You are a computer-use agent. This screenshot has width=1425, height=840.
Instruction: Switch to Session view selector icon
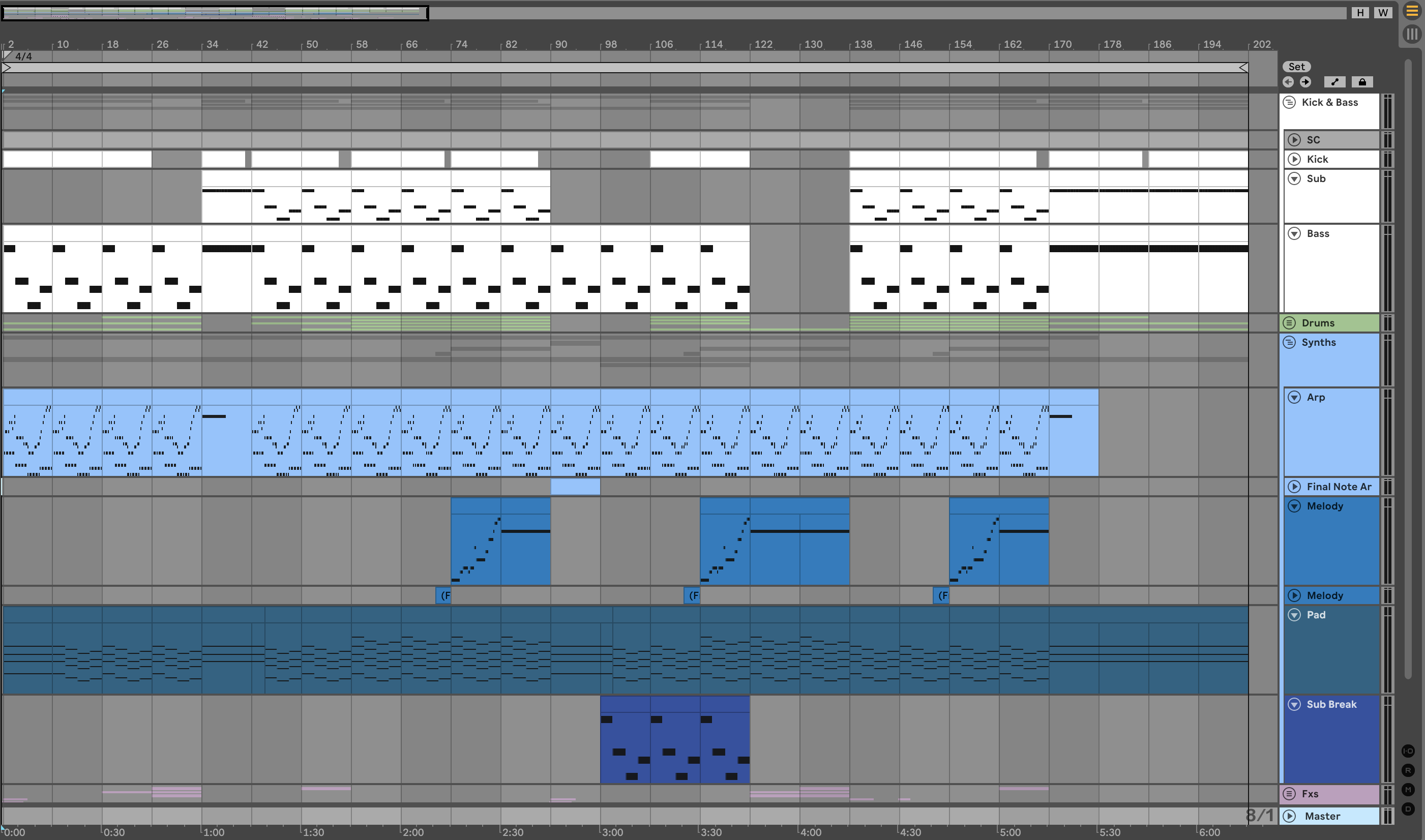(x=1412, y=35)
